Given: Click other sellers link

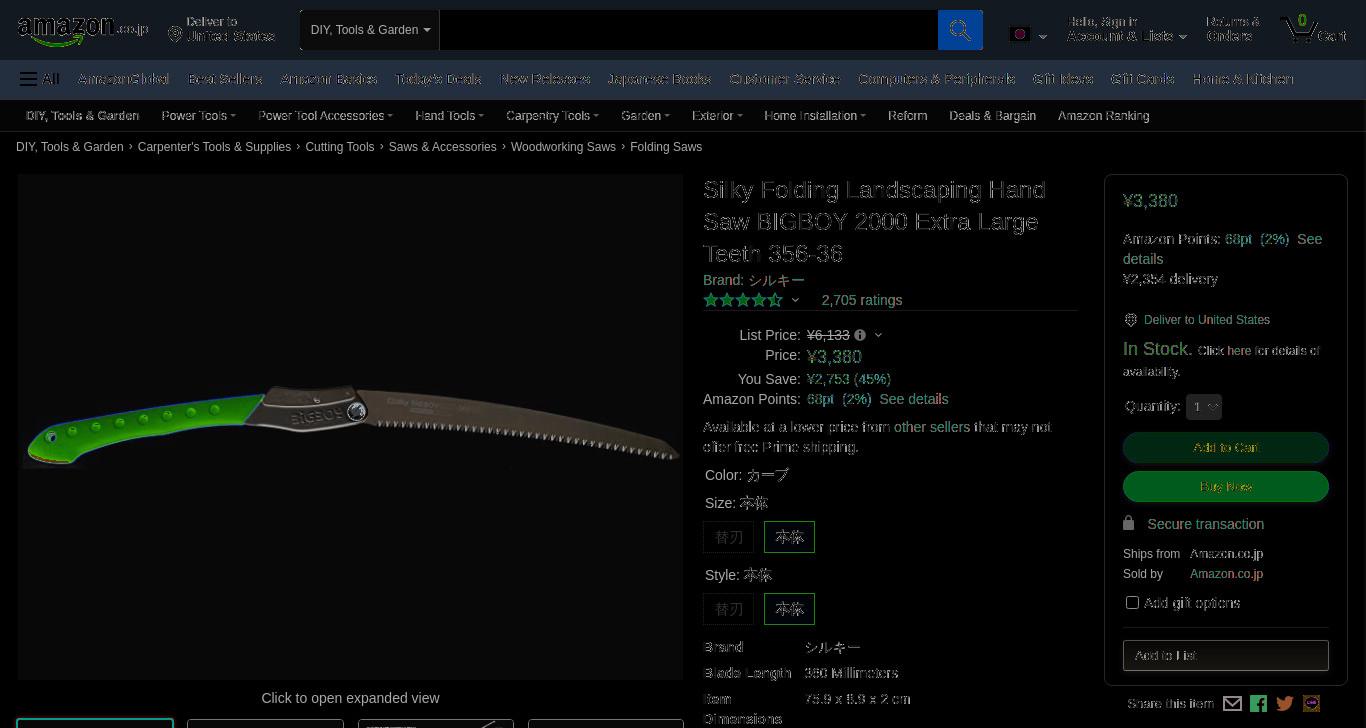Looking at the screenshot, I should point(932,427).
